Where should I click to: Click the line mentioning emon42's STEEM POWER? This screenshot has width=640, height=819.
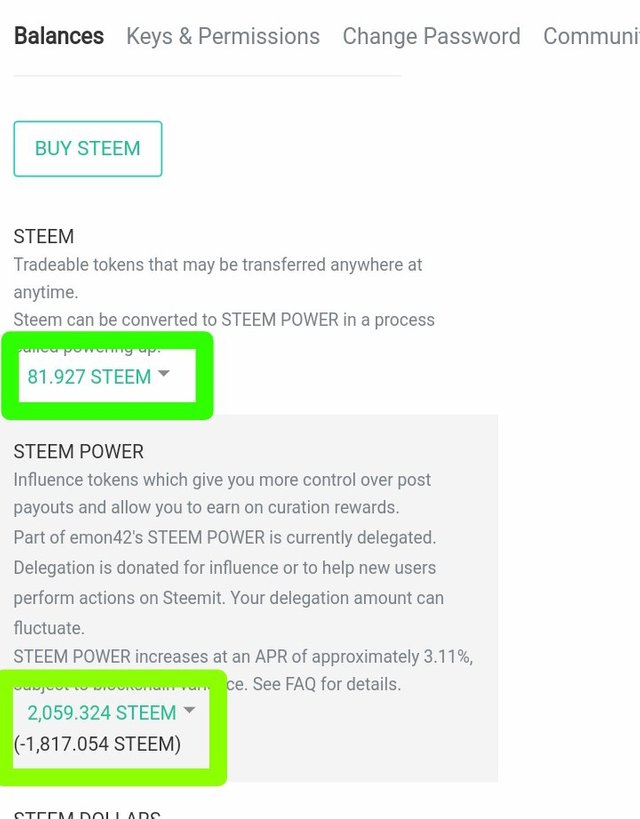point(224,538)
